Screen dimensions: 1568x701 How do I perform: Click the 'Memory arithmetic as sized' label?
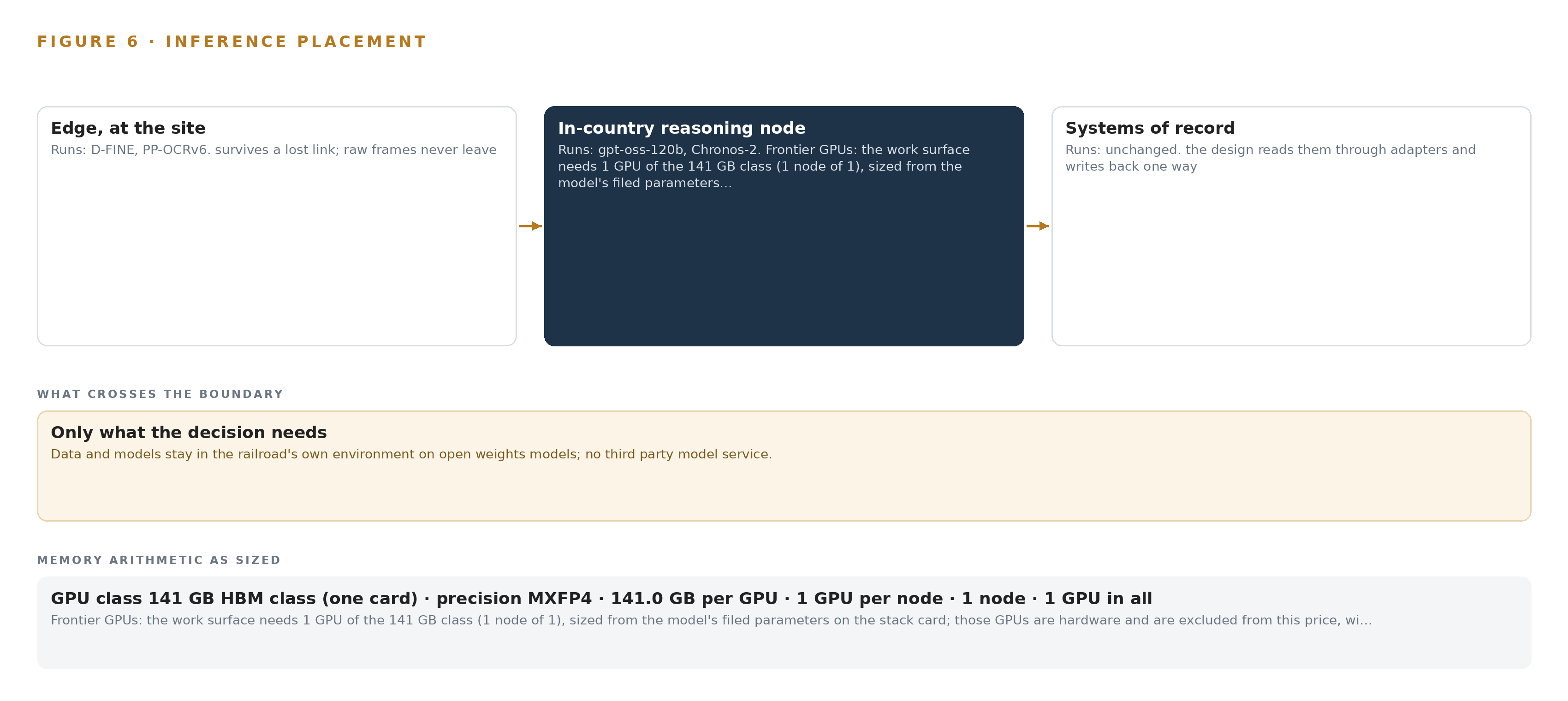[158, 560]
